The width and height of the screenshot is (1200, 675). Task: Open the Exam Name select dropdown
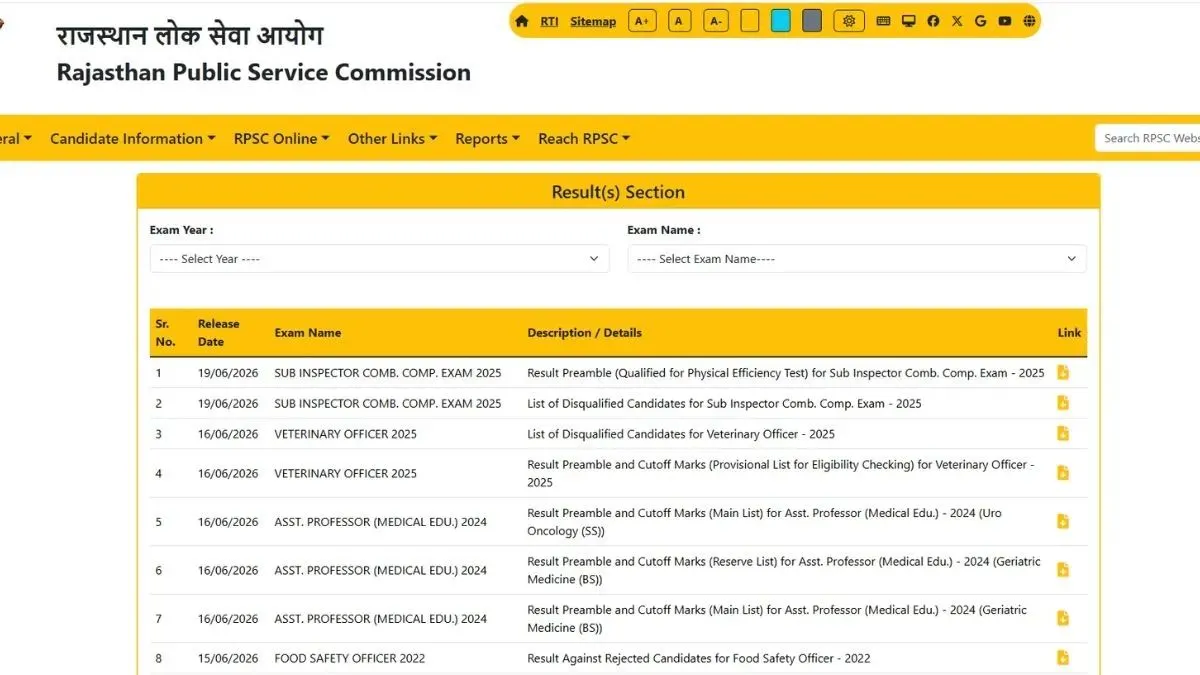(x=857, y=259)
